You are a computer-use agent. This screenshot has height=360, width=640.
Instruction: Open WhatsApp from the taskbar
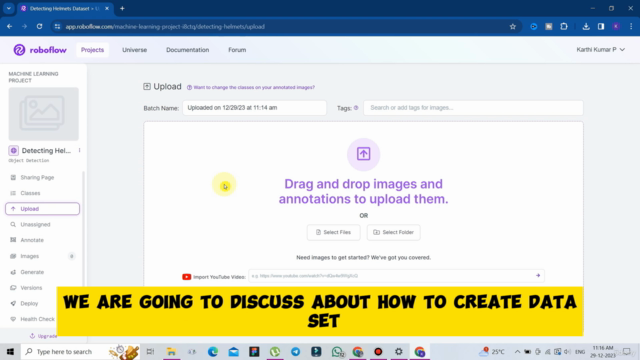click(x=337, y=351)
